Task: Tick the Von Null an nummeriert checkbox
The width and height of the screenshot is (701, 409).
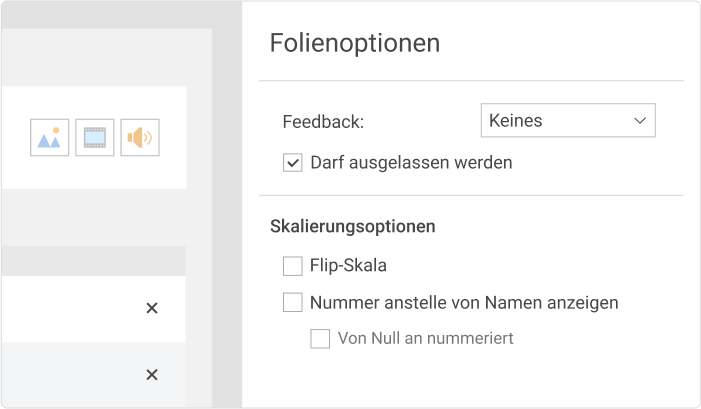Action: [320, 338]
